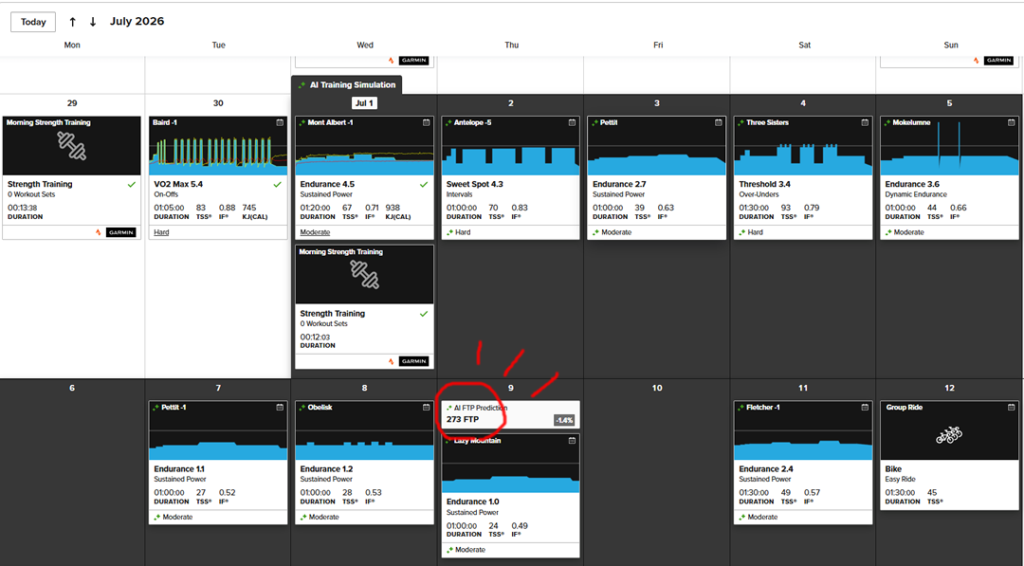Click Garmin badge on Monday 29 strength card

point(121,232)
